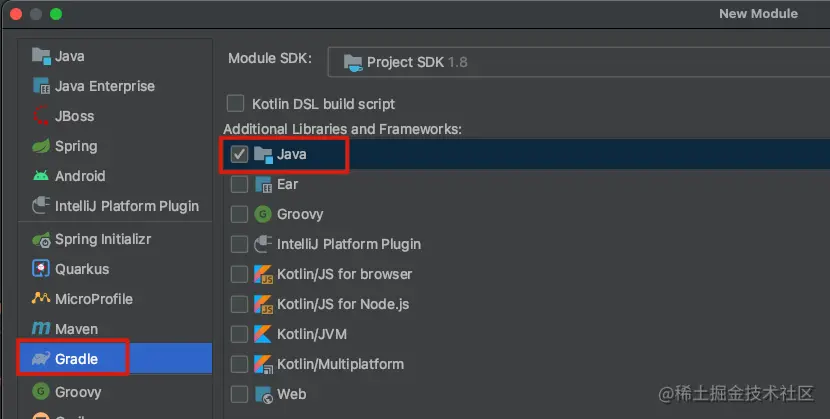The width and height of the screenshot is (830, 419).
Task: Click the Project SDK folder icon
Action: [x=353, y=62]
